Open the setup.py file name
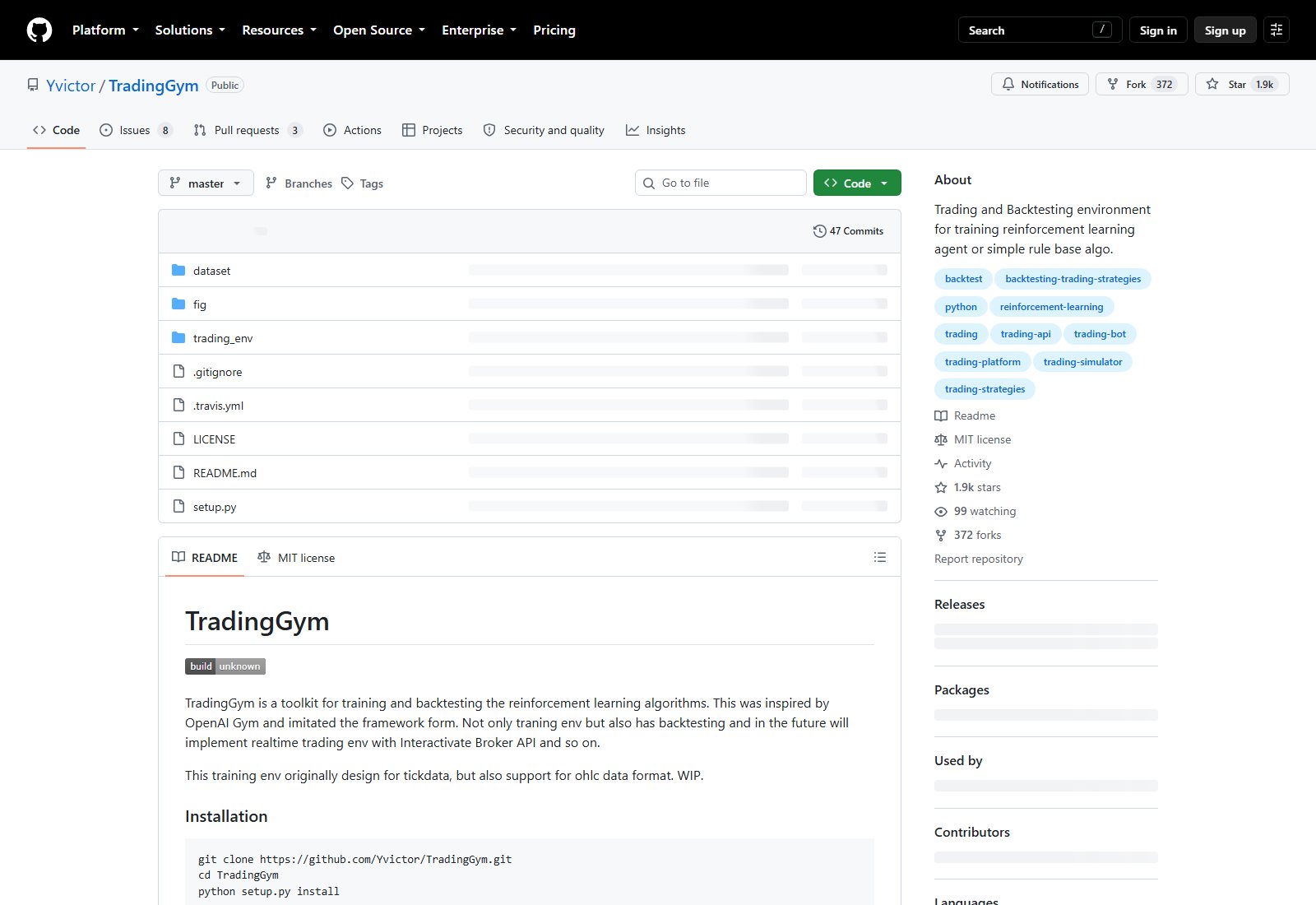 [215, 507]
